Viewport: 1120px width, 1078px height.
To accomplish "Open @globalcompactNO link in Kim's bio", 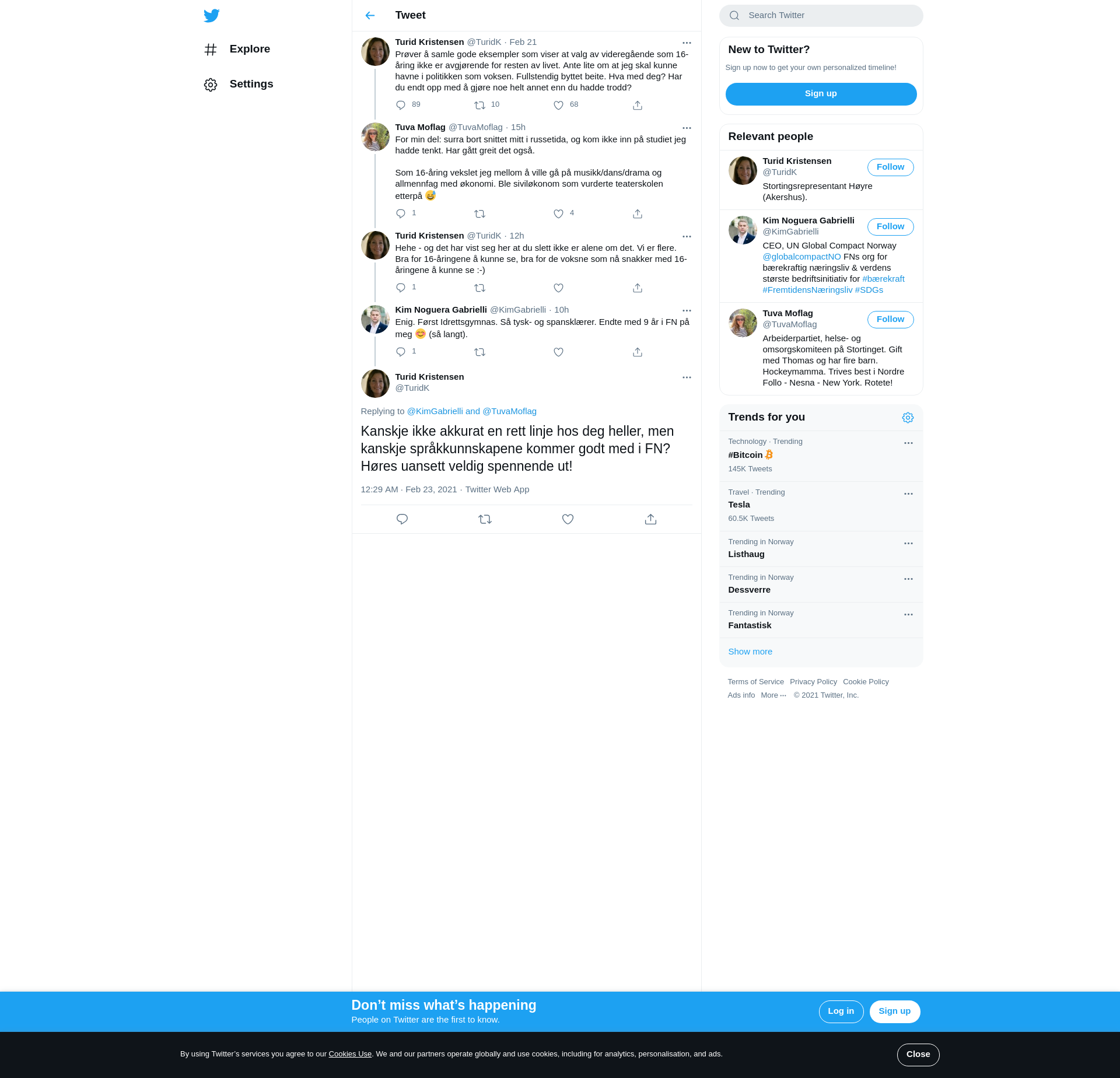I will [x=801, y=257].
